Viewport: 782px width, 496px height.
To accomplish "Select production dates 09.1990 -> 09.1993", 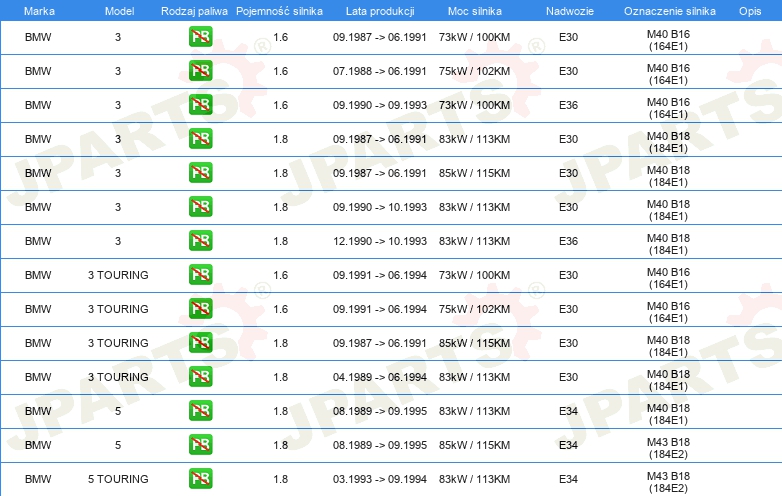I will click(x=380, y=105).
